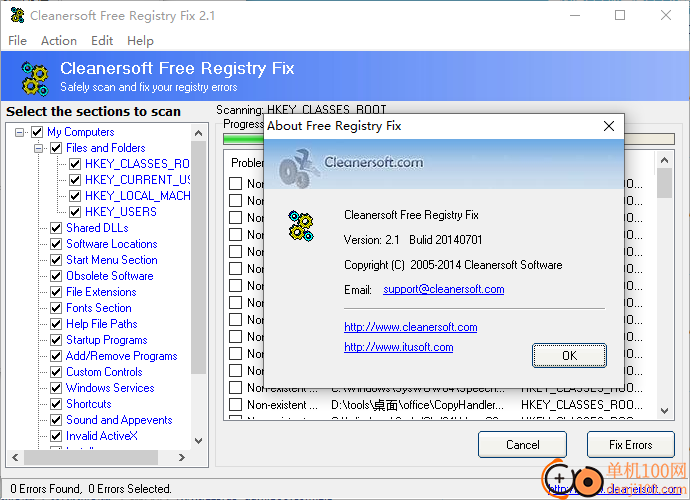The width and height of the screenshot is (690, 500).
Task: Toggle the Fonts Section checkbox
Action: point(56,308)
